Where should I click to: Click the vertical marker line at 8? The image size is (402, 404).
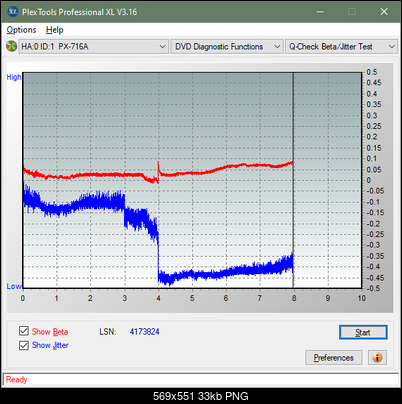tap(293, 180)
